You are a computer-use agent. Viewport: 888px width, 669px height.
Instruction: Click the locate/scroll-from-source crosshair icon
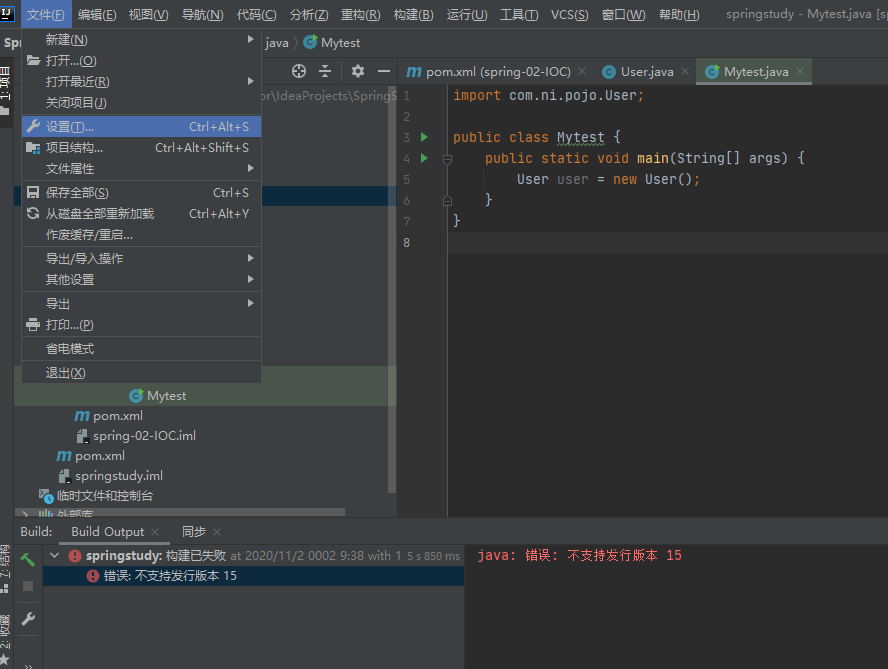click(298, 71)
